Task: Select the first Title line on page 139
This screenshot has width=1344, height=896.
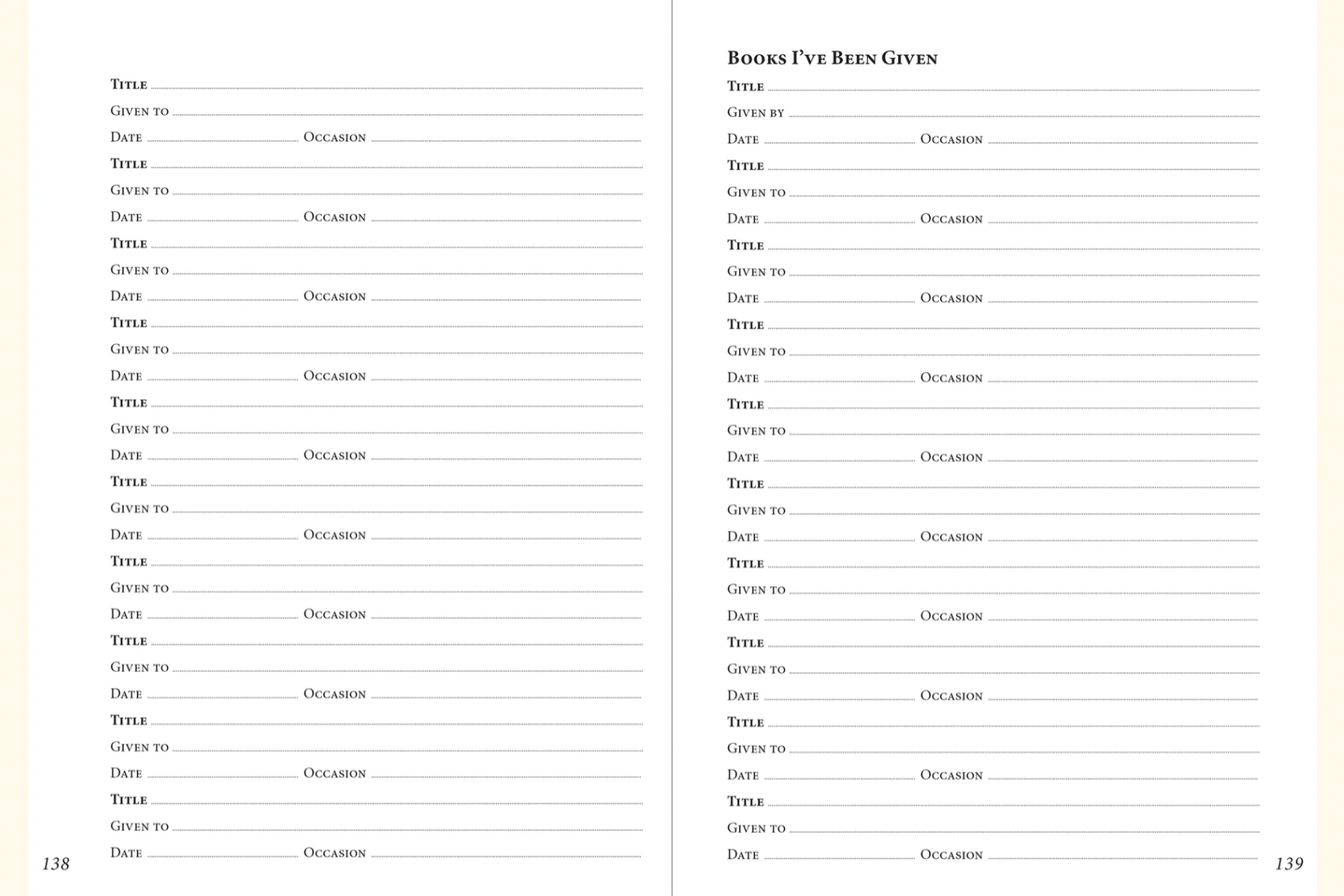Action: pos(1014,87)
